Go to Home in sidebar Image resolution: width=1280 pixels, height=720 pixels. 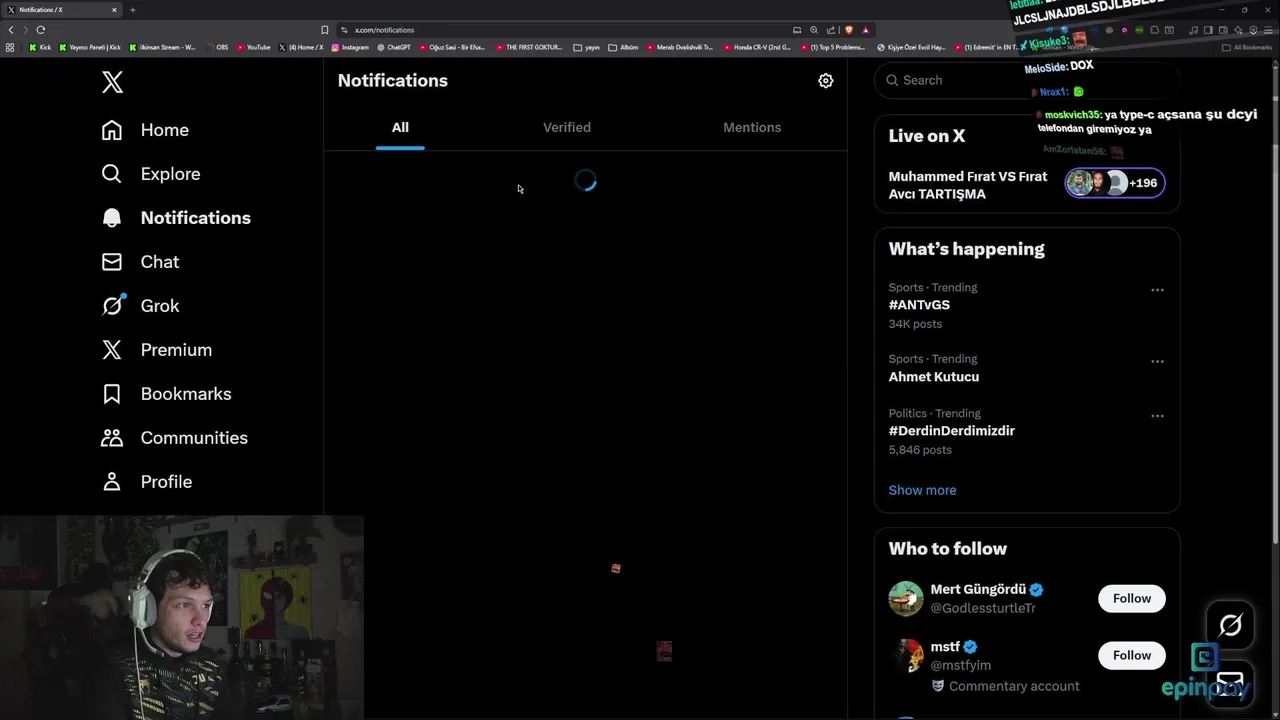[145, 130]
